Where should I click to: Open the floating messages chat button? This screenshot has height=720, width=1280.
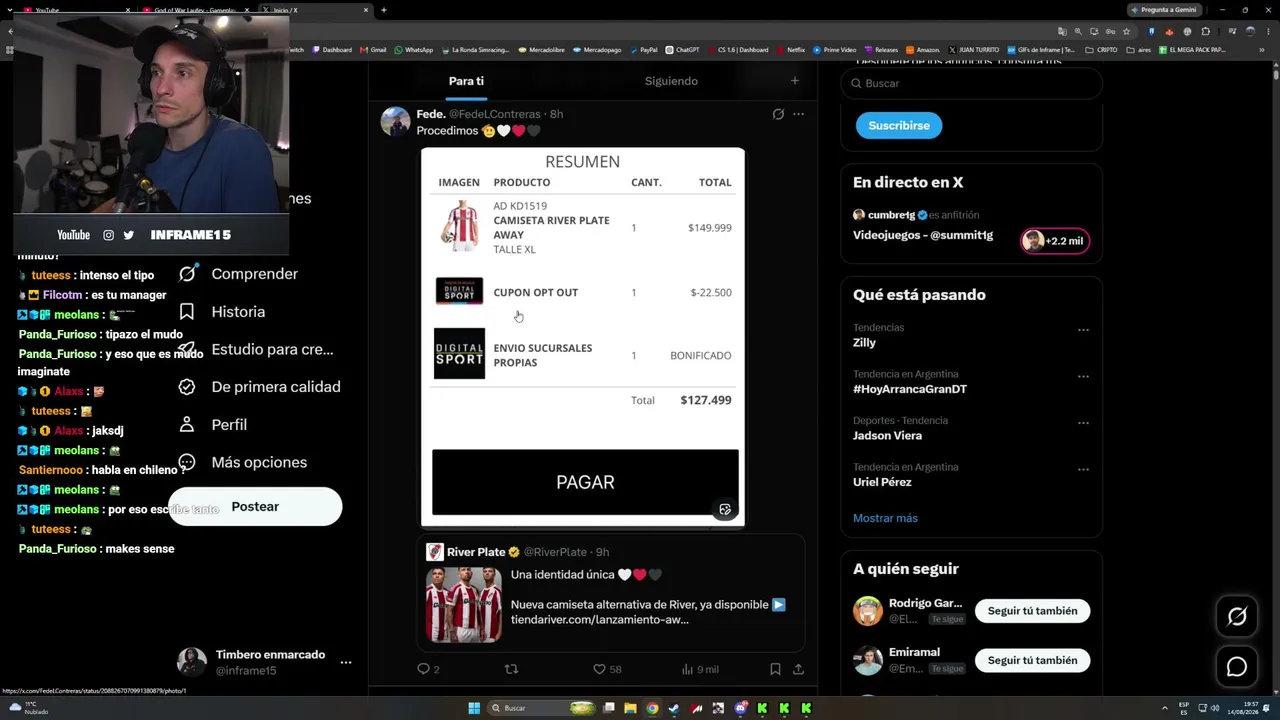(x=1237, y=667)
